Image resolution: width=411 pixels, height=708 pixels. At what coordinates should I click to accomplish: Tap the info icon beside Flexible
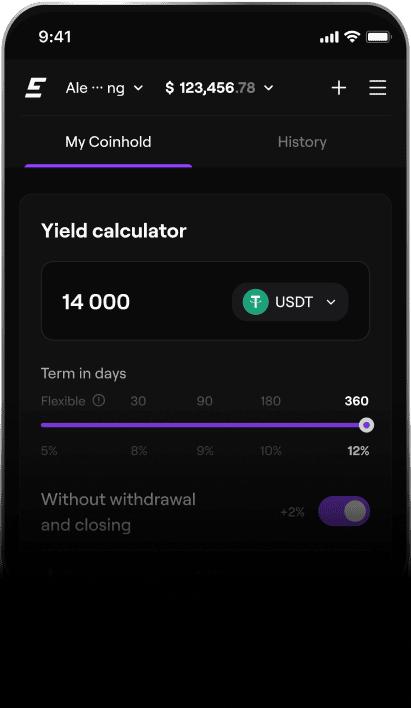(x=99, y=400)
